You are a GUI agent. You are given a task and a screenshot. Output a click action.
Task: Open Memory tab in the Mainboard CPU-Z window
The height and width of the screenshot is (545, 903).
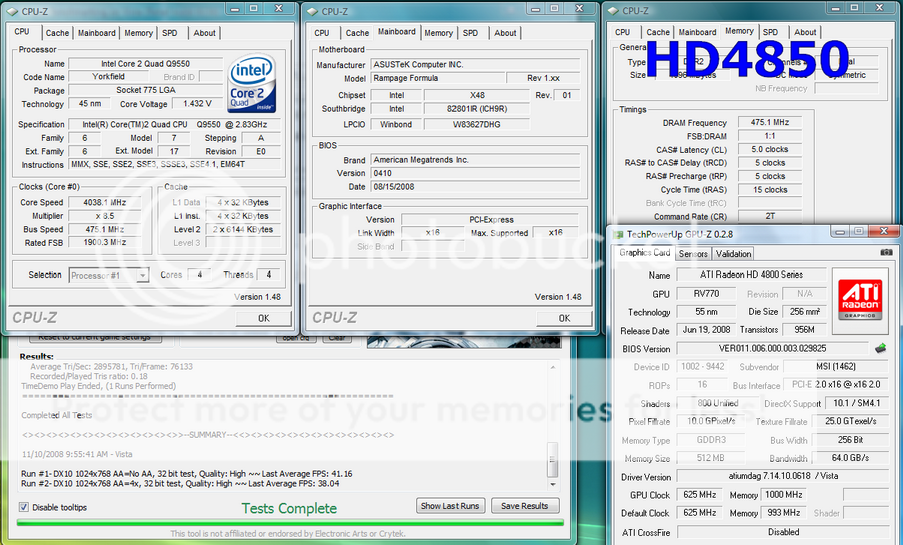(x=439, y=33)
